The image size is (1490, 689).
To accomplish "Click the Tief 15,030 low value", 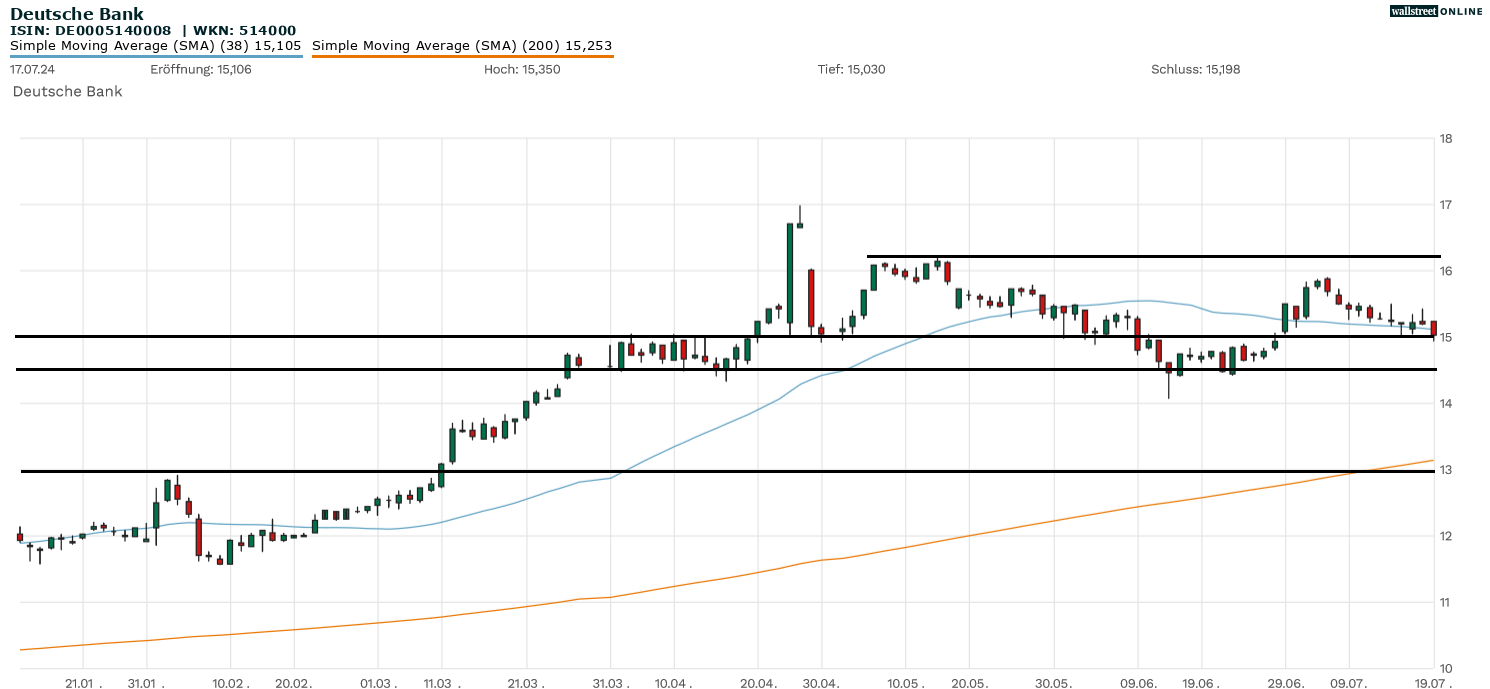I will tap(851, 69).
